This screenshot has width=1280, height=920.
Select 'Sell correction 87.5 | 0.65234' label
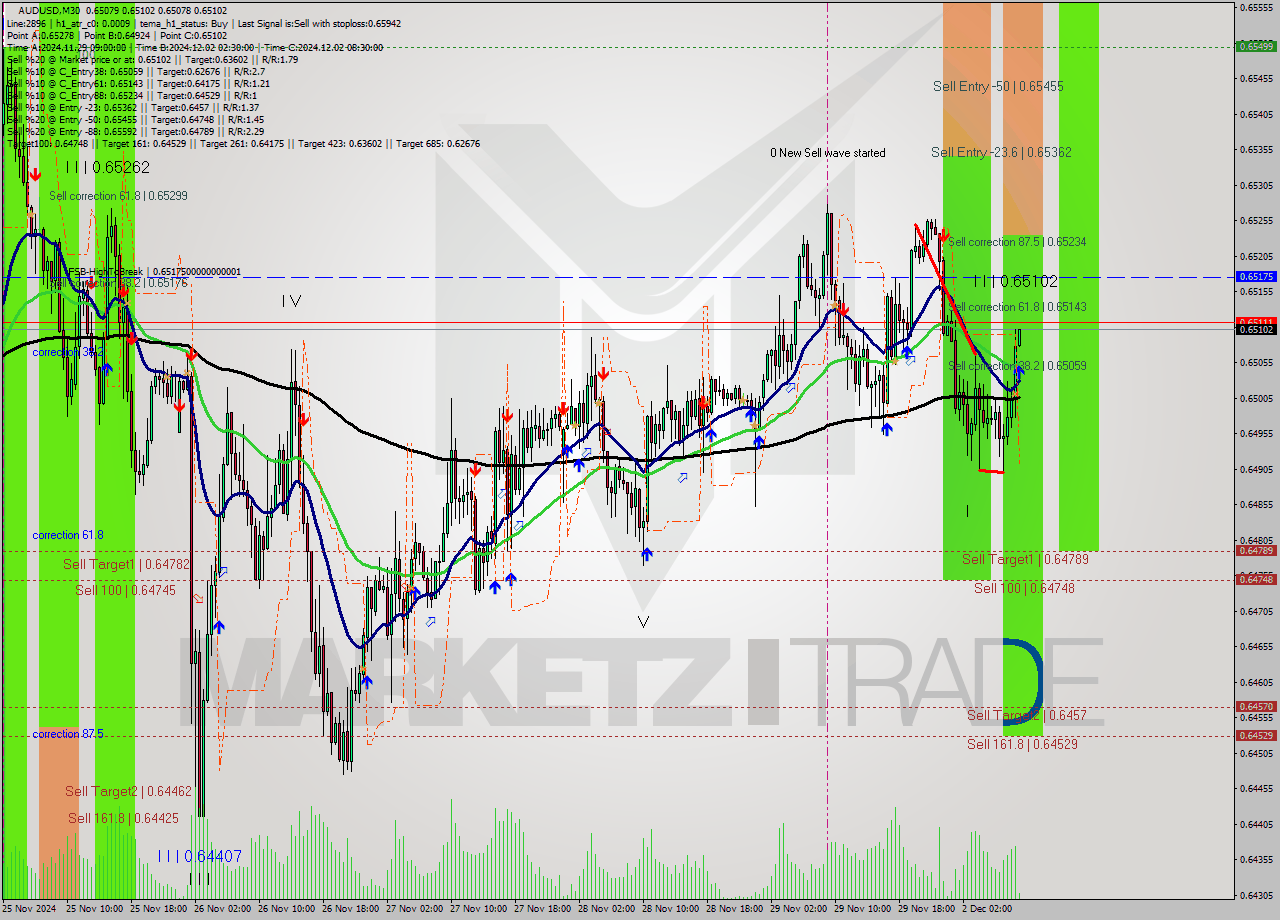coord(1016,242)
